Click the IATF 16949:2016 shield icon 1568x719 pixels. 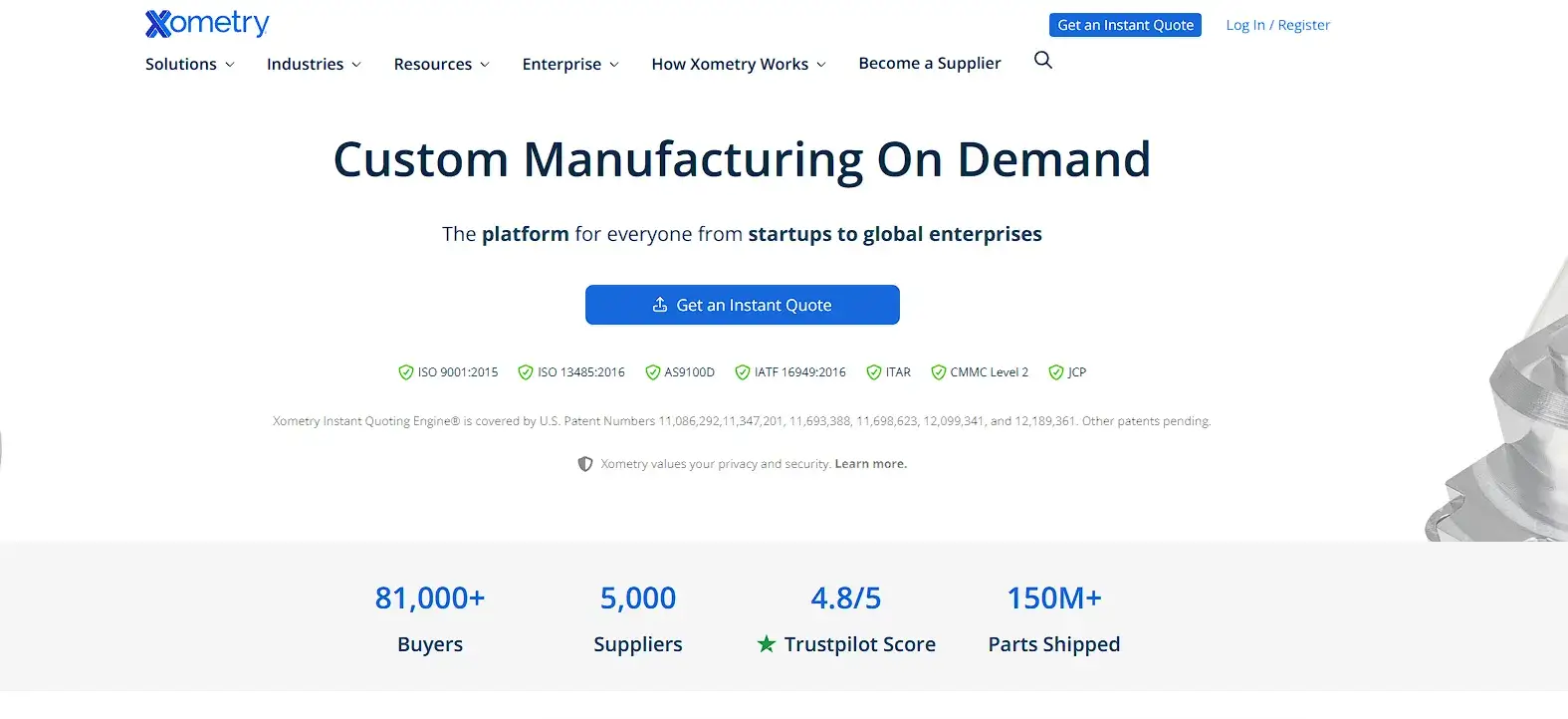click(742, 372)
